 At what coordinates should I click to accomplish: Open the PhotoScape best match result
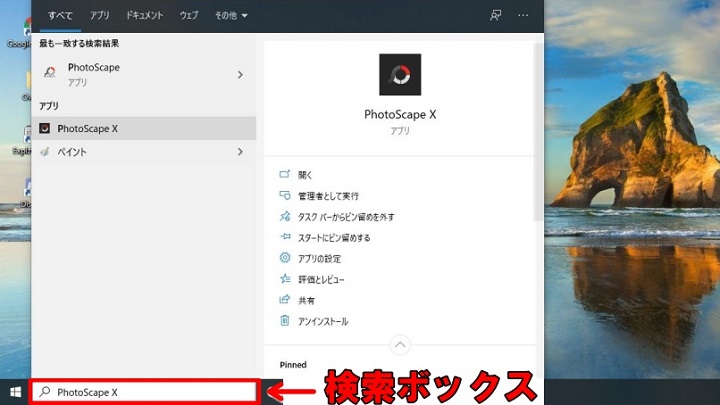tap(144, 74)
